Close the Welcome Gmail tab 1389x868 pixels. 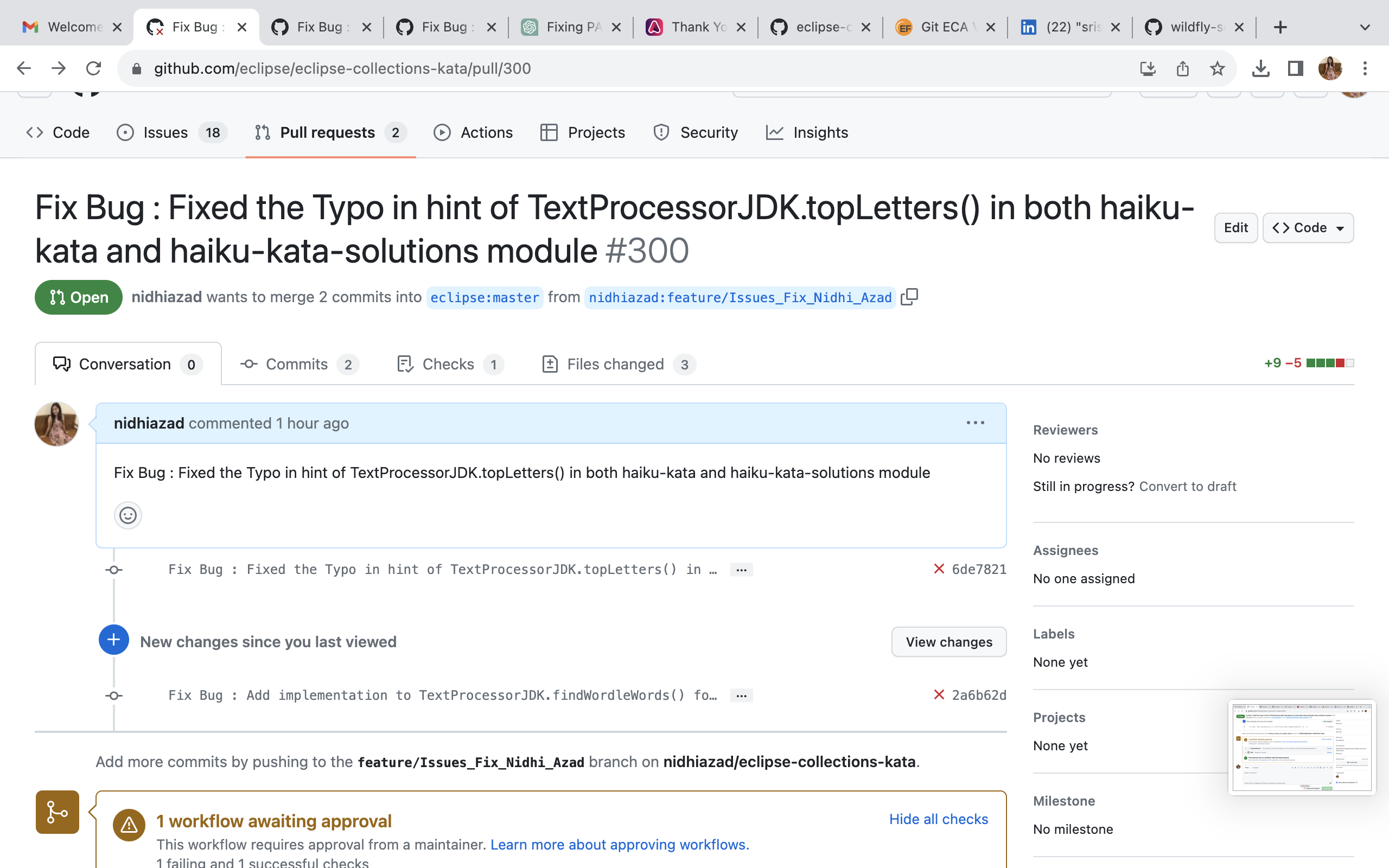[x=117, y=27]
